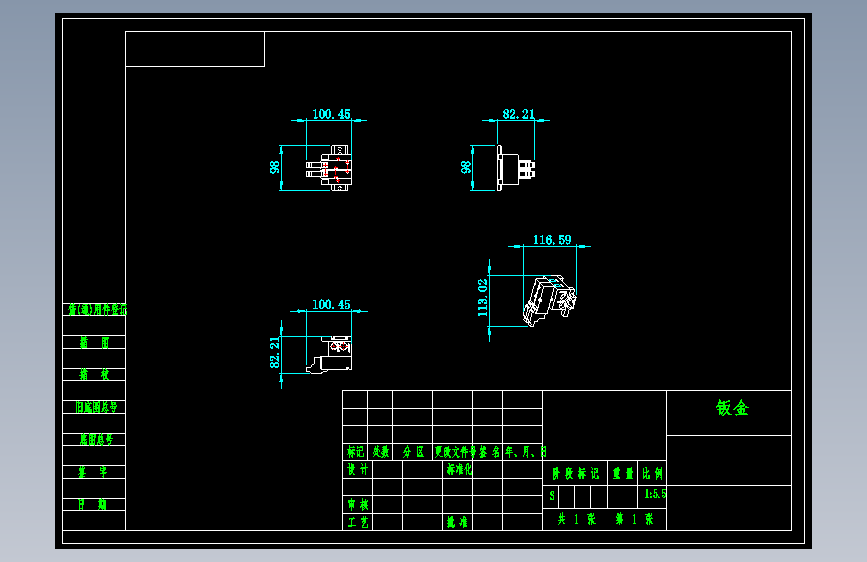The width and height of the screenshot is (867, 562).
Task: Click the 年、月、日 label
Action: (525, 452)
